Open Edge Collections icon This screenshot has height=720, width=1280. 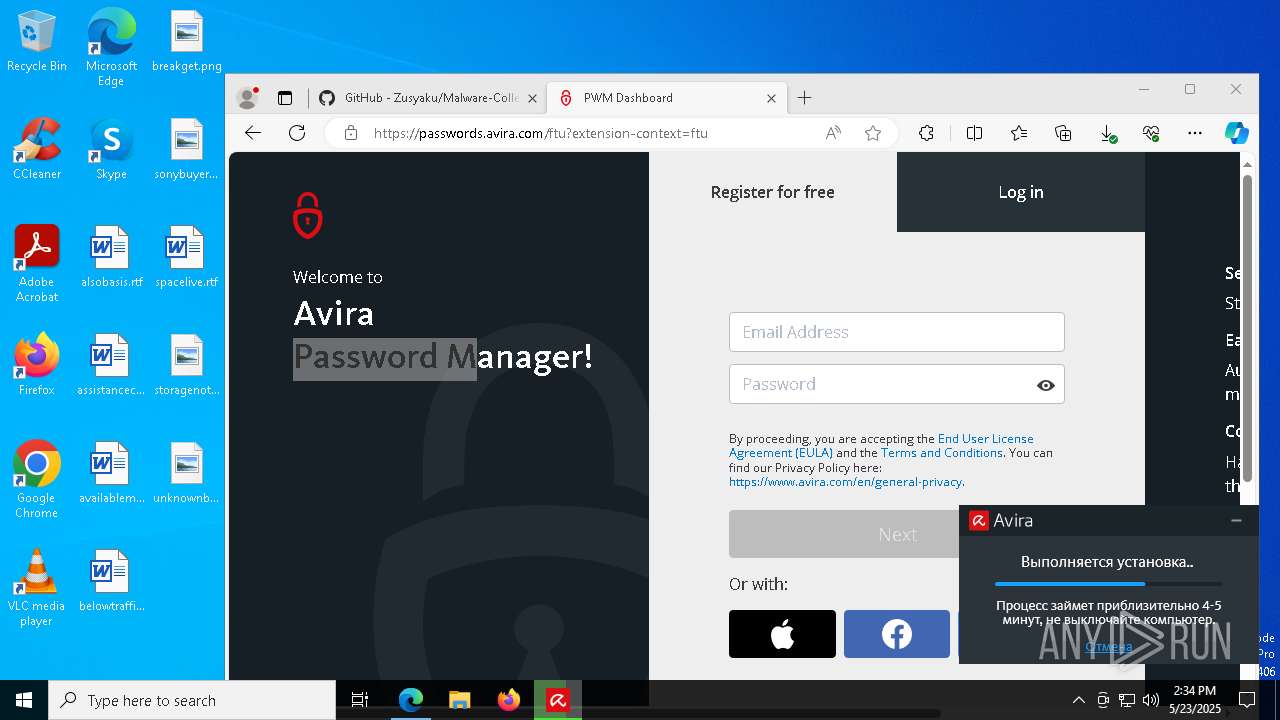[1063, 133]
